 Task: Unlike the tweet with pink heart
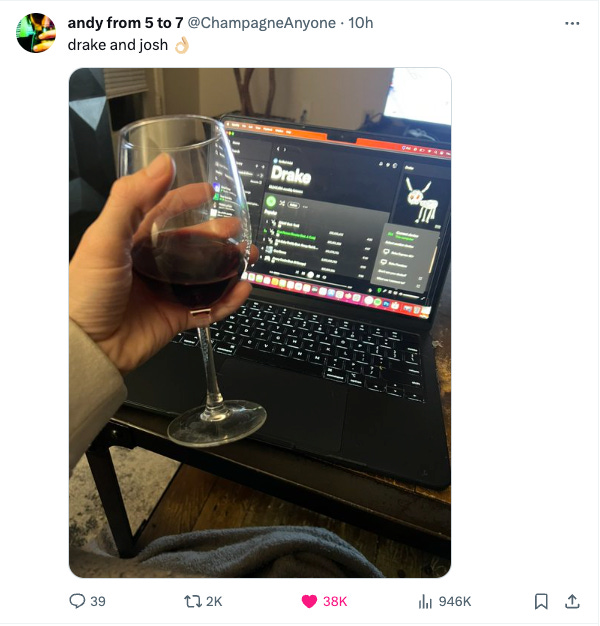click(x=309, y=601)
